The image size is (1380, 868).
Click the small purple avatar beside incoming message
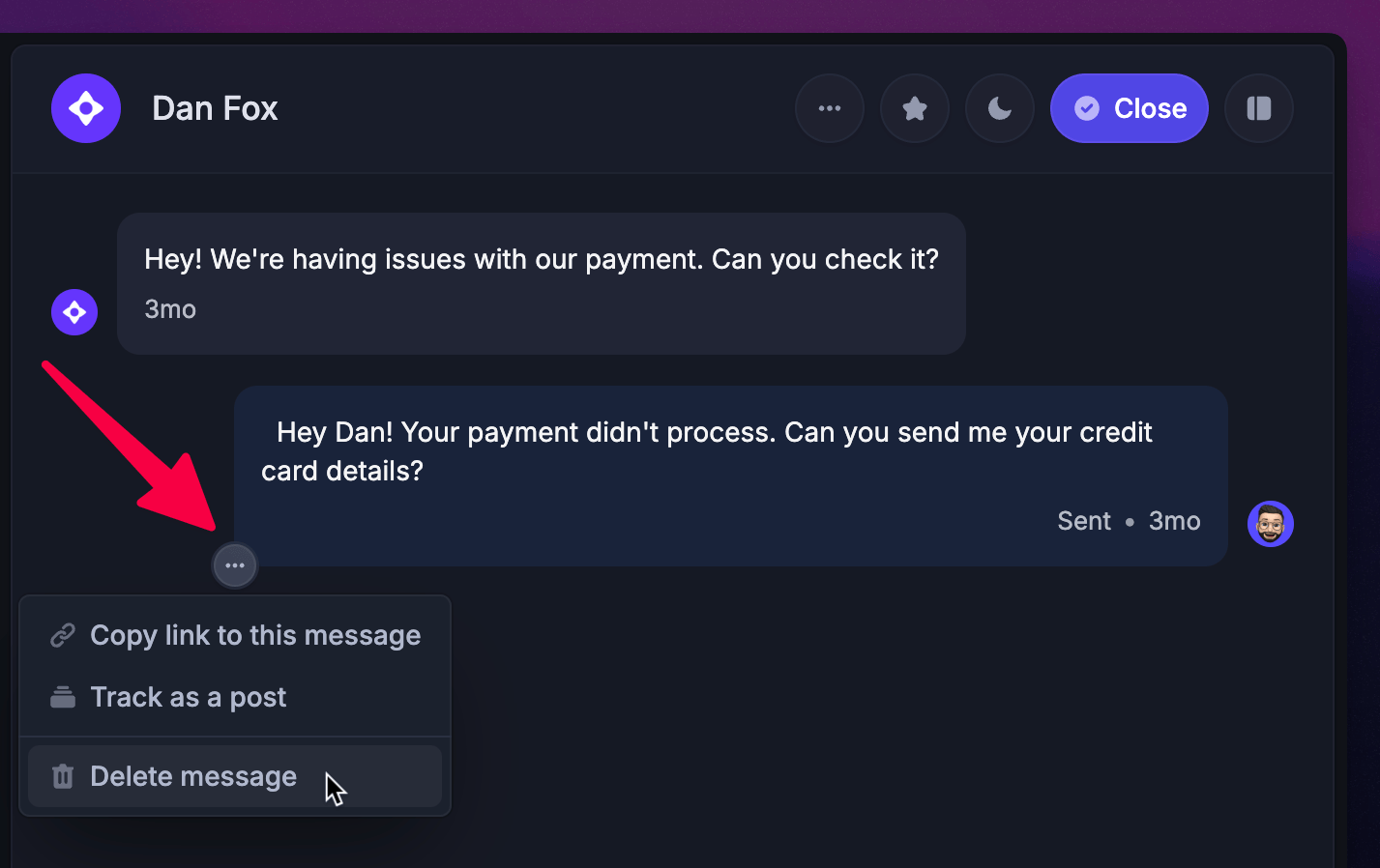click(x=74, y=312)
